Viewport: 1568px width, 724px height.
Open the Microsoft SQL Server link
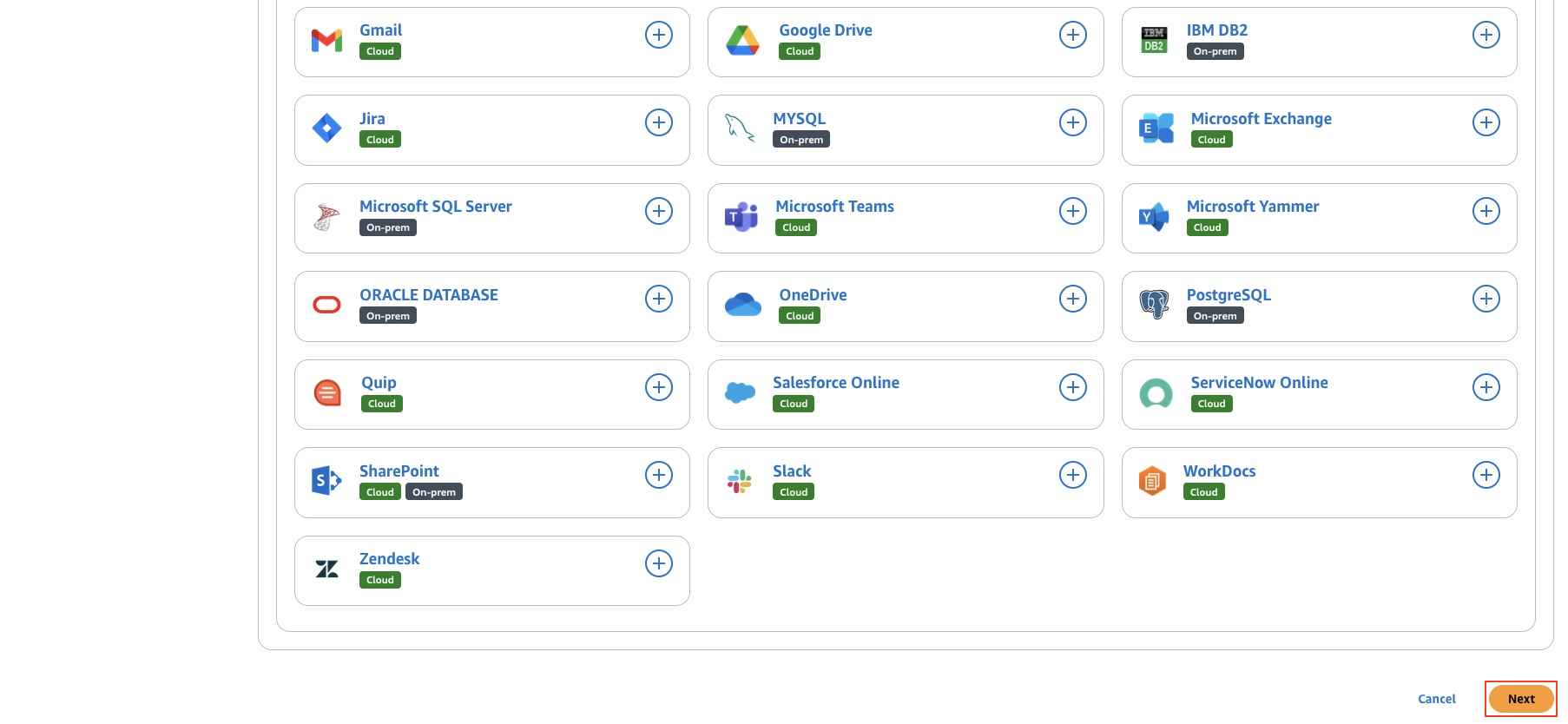click(436, 207)
